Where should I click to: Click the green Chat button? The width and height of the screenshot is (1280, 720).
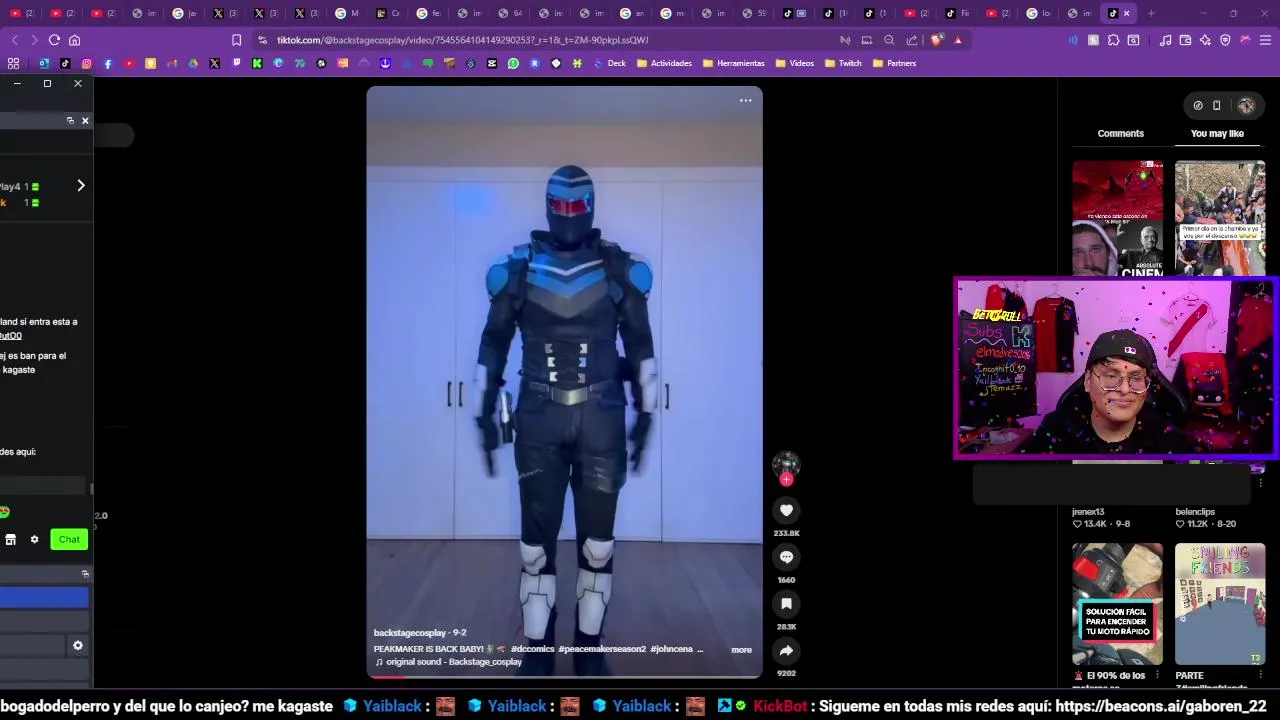pos(69,539)
